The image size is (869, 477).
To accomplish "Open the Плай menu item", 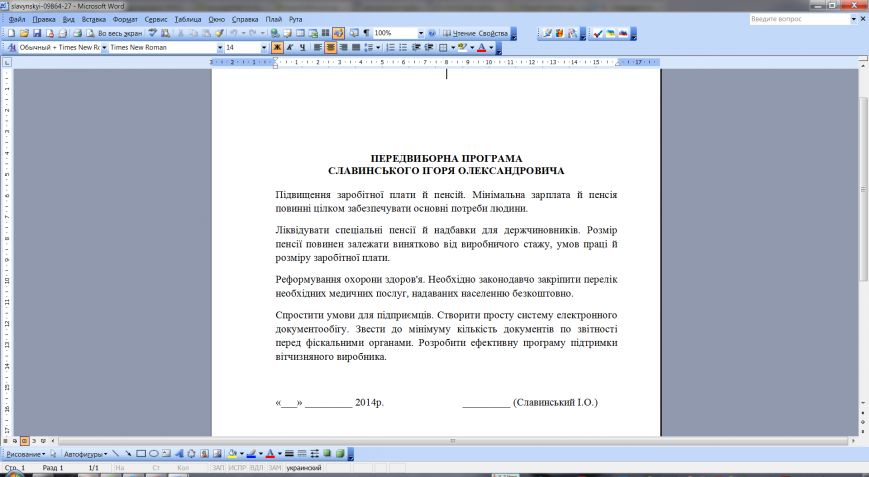I will (x=274, y=19).
